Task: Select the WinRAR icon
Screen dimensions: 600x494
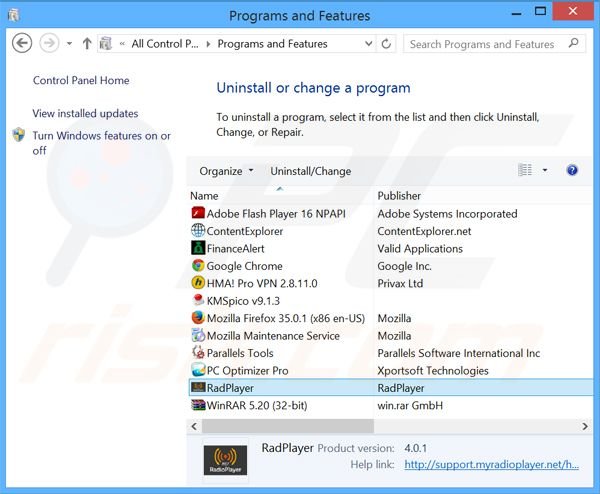Action: [198, 405]
